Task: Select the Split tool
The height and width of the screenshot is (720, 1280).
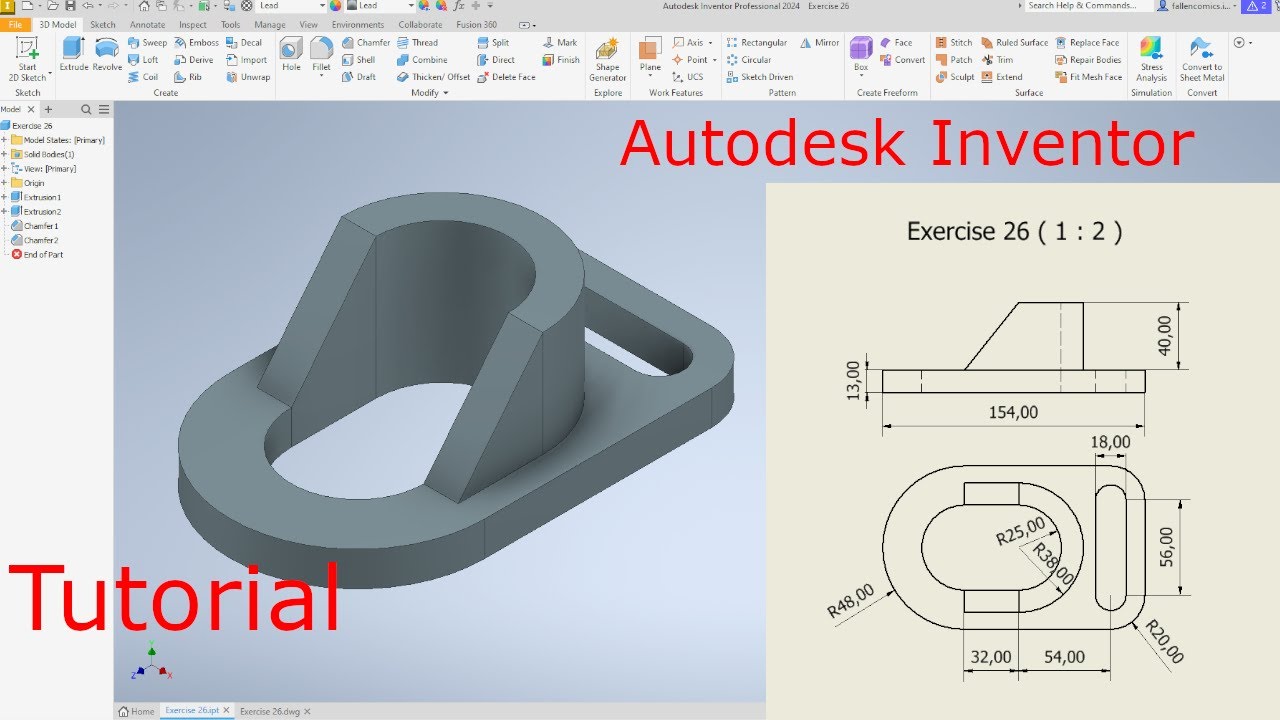Action: tap(493, 43)
